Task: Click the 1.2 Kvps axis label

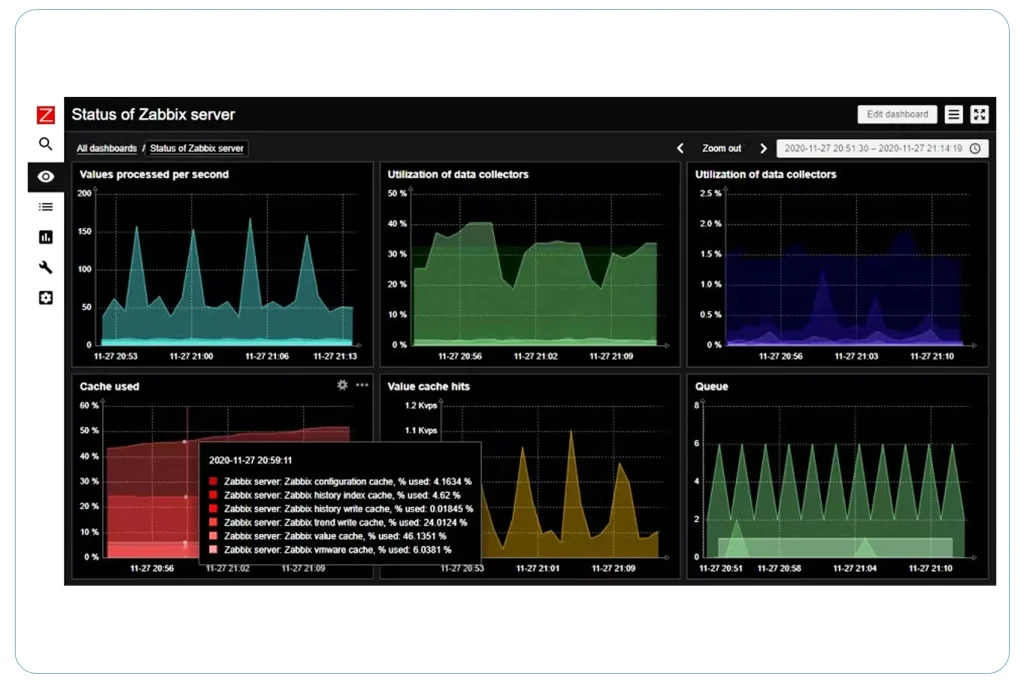Action: point(421,405)
